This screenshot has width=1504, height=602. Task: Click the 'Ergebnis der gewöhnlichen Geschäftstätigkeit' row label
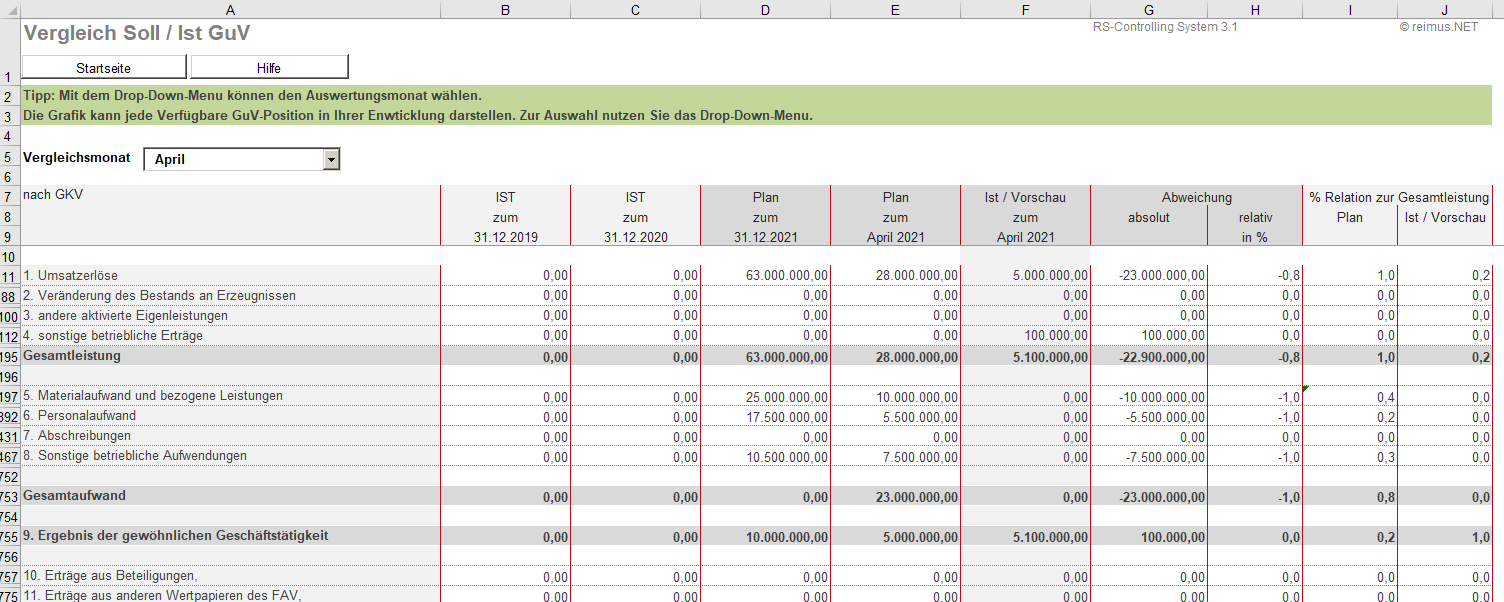point(176,536)
